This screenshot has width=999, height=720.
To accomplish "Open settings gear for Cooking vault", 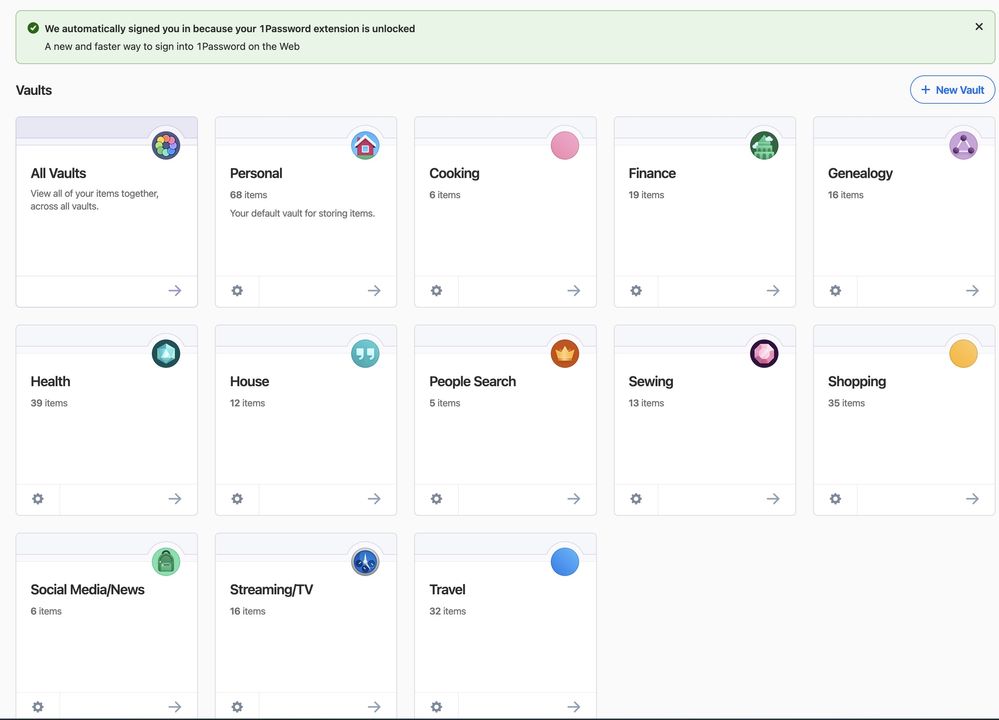I will 436,291.
